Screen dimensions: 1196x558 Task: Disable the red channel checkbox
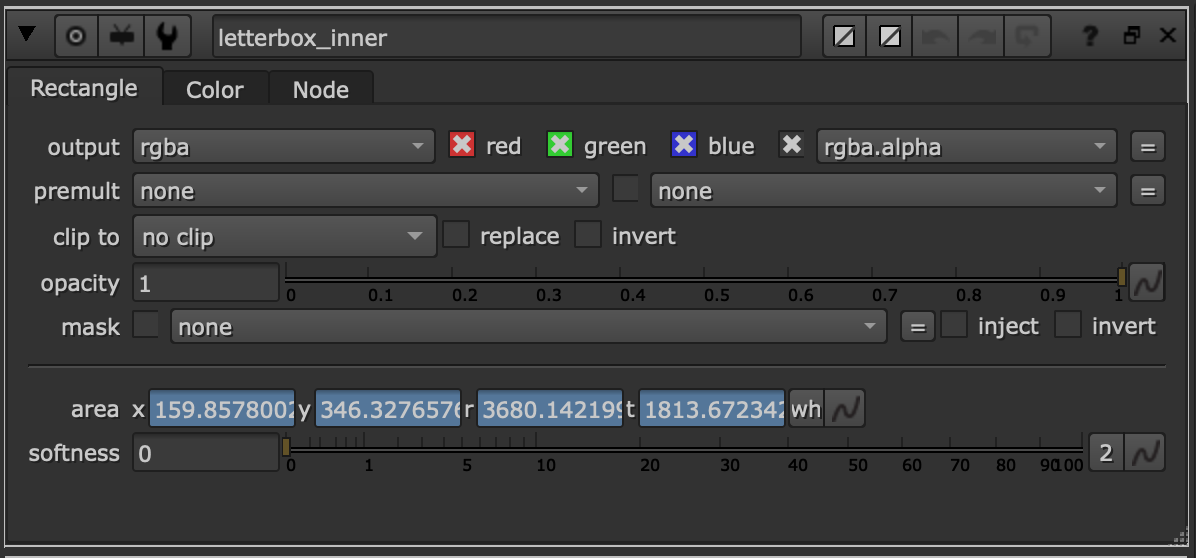[461, 146]
